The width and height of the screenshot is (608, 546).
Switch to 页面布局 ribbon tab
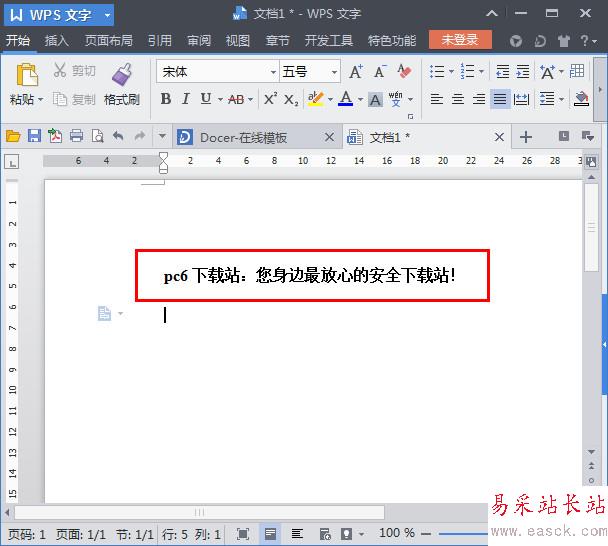coord(109,40)
